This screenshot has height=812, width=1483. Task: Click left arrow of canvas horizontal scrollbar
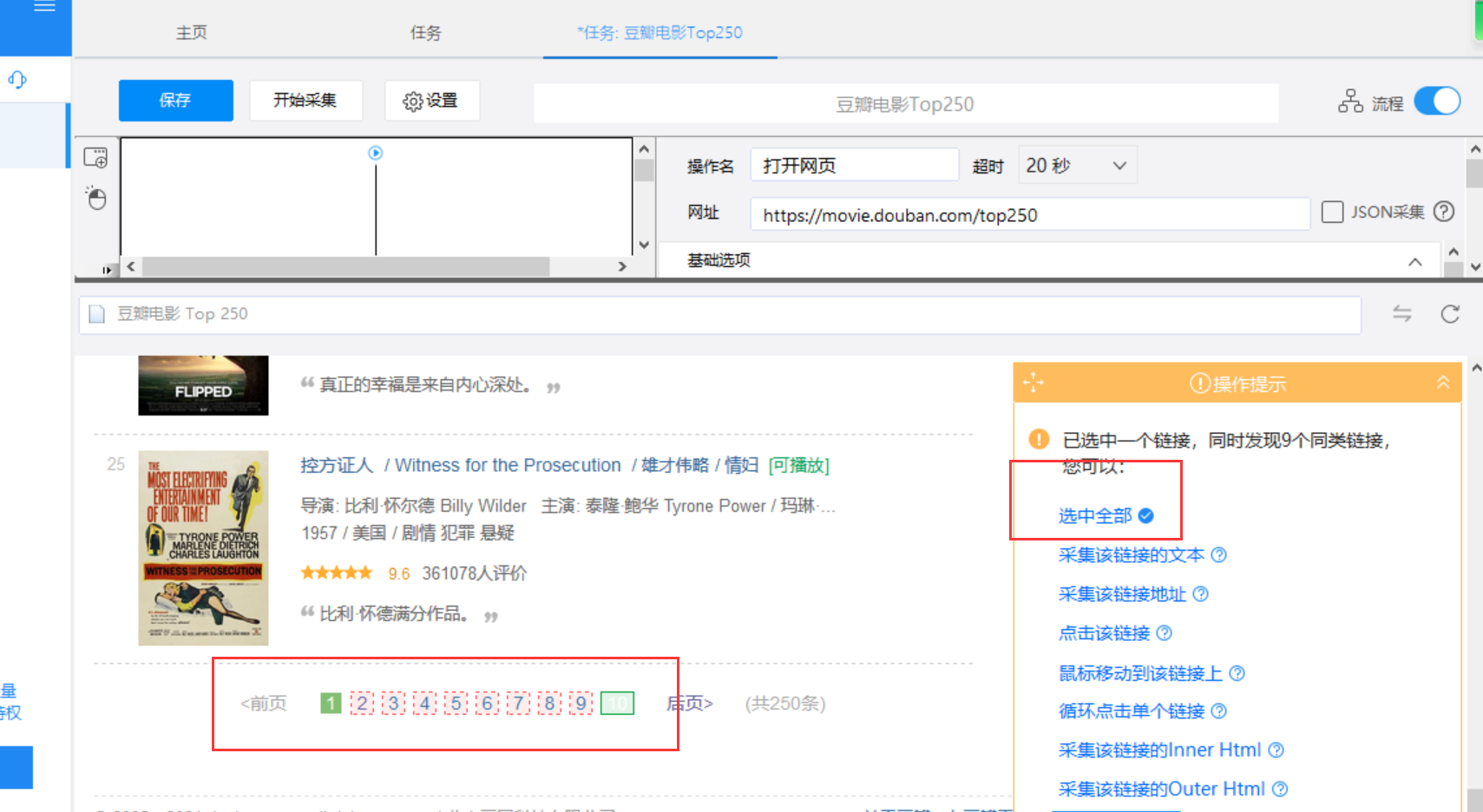tap(131, 266)
